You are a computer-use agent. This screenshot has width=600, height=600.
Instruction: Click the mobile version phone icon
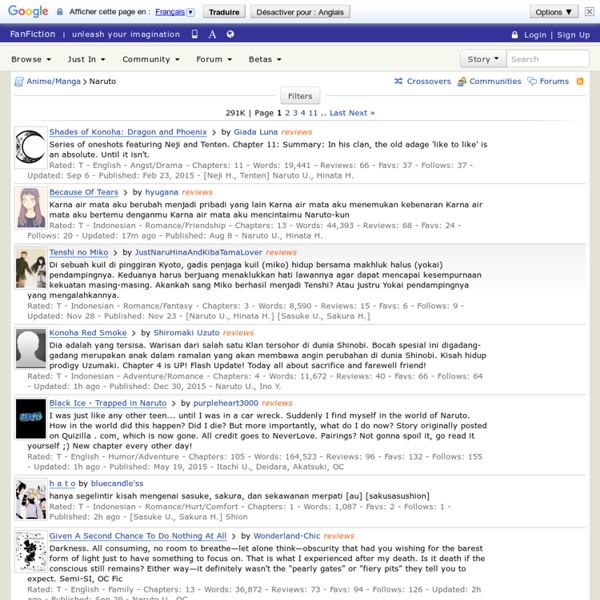[x=195, y=34]
